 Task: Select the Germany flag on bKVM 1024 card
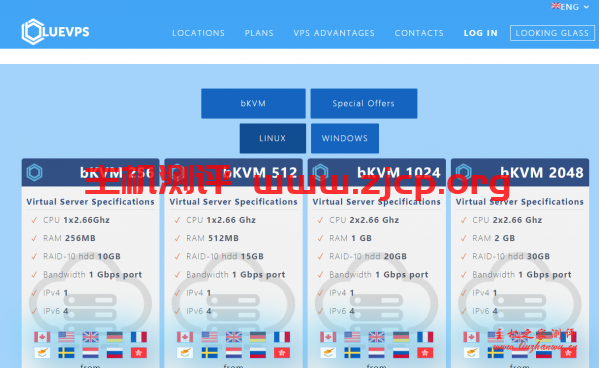401,337
